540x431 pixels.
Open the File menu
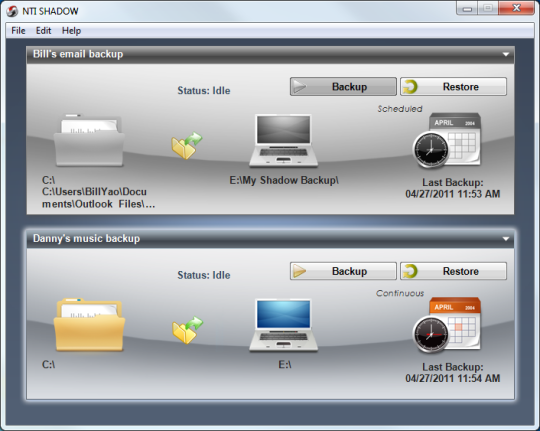click(x=18, y=31)
